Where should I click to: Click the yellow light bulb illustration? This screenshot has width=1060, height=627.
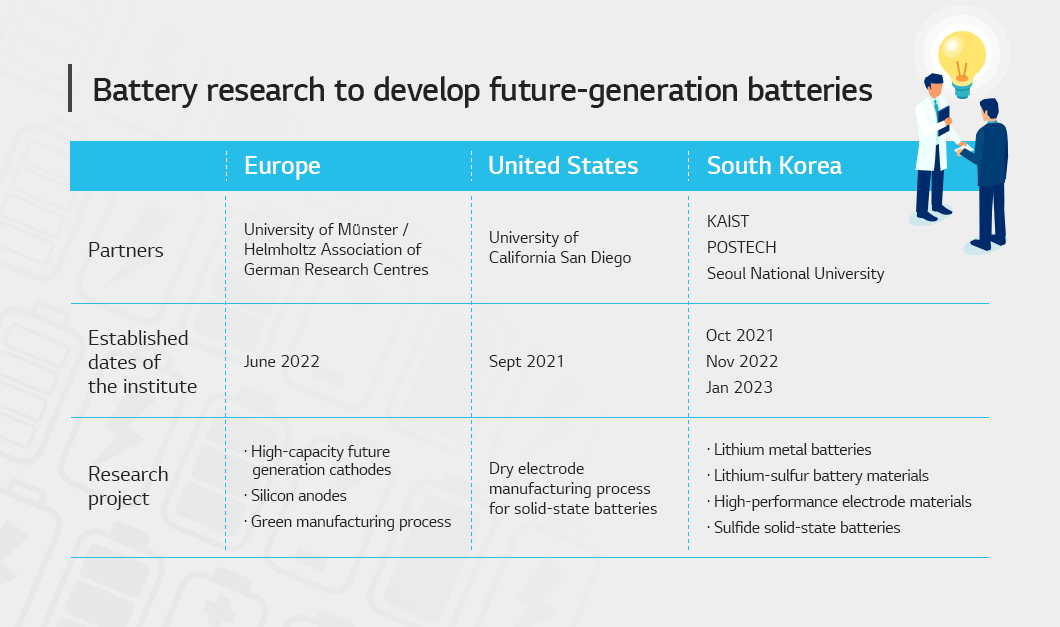click(962, 62)
